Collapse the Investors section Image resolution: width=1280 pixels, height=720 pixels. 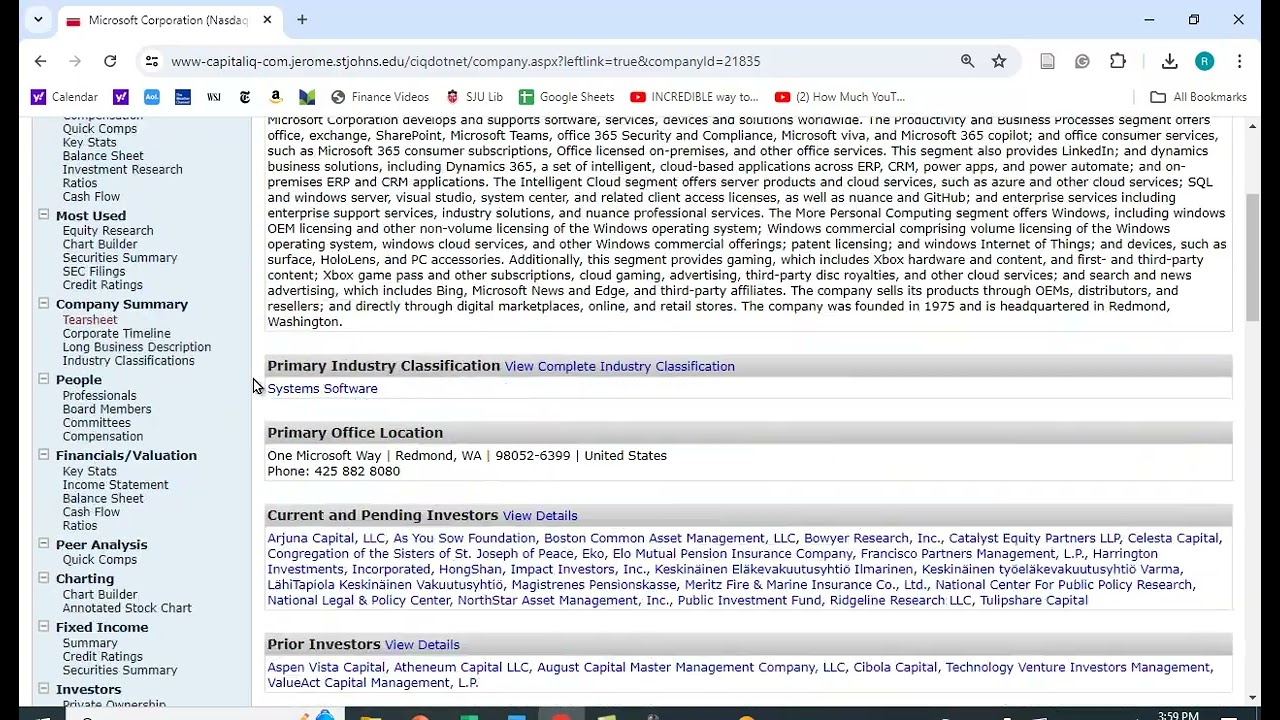(43, 688)
